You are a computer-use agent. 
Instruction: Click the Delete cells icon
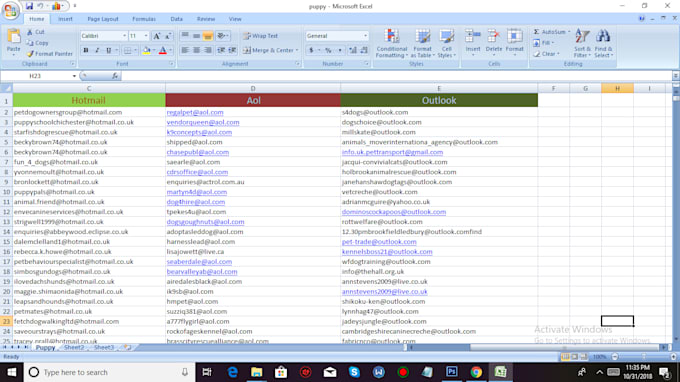click(494, 36)
